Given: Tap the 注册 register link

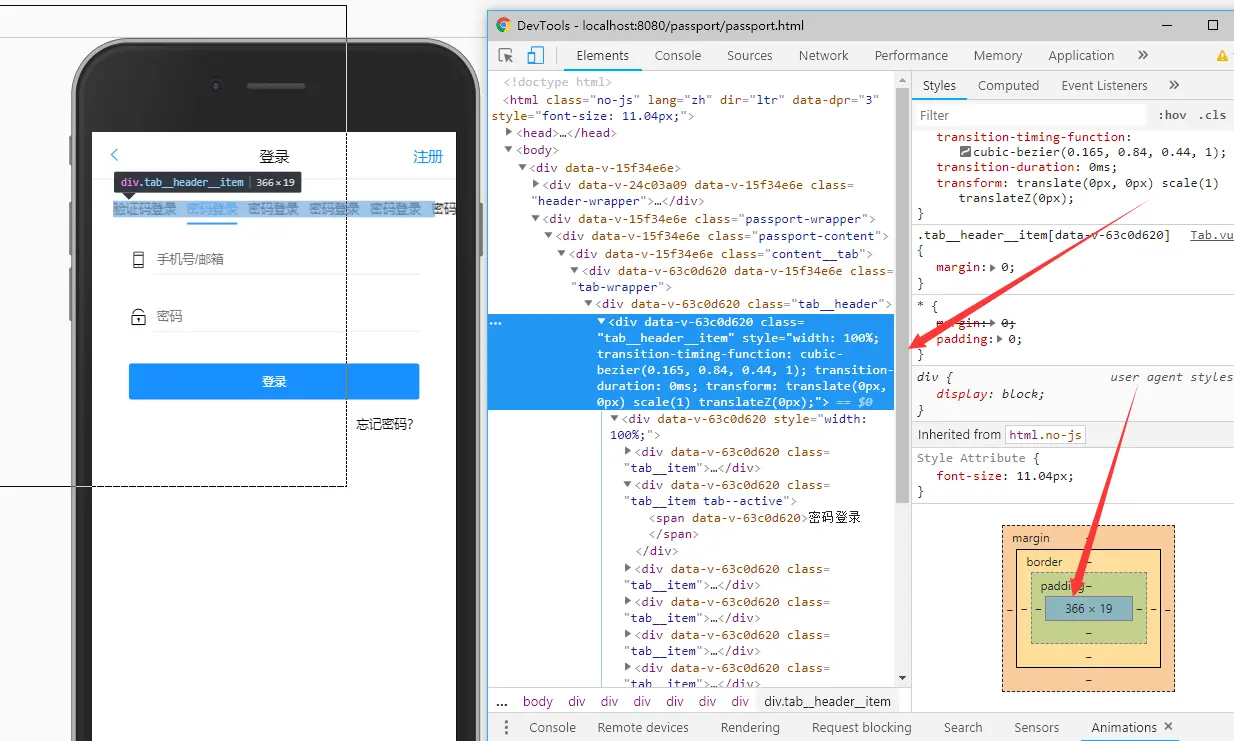Looking at the screenshot, I should tap(428, 156).
